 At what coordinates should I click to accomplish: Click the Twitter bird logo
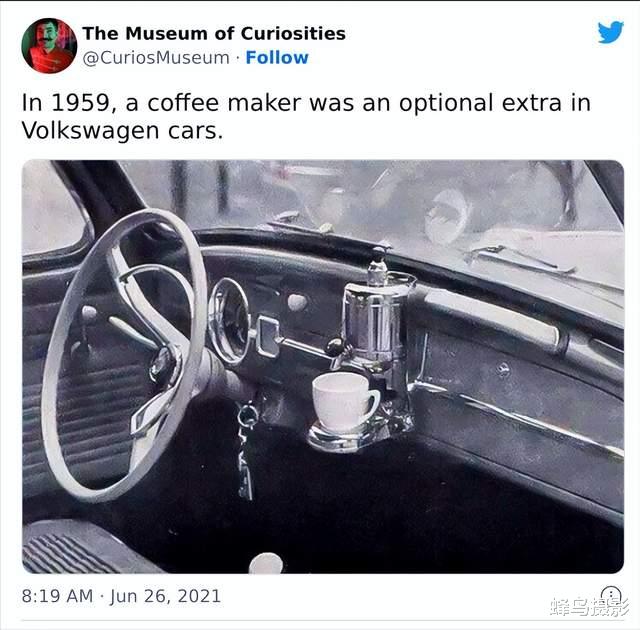(611, 32)
